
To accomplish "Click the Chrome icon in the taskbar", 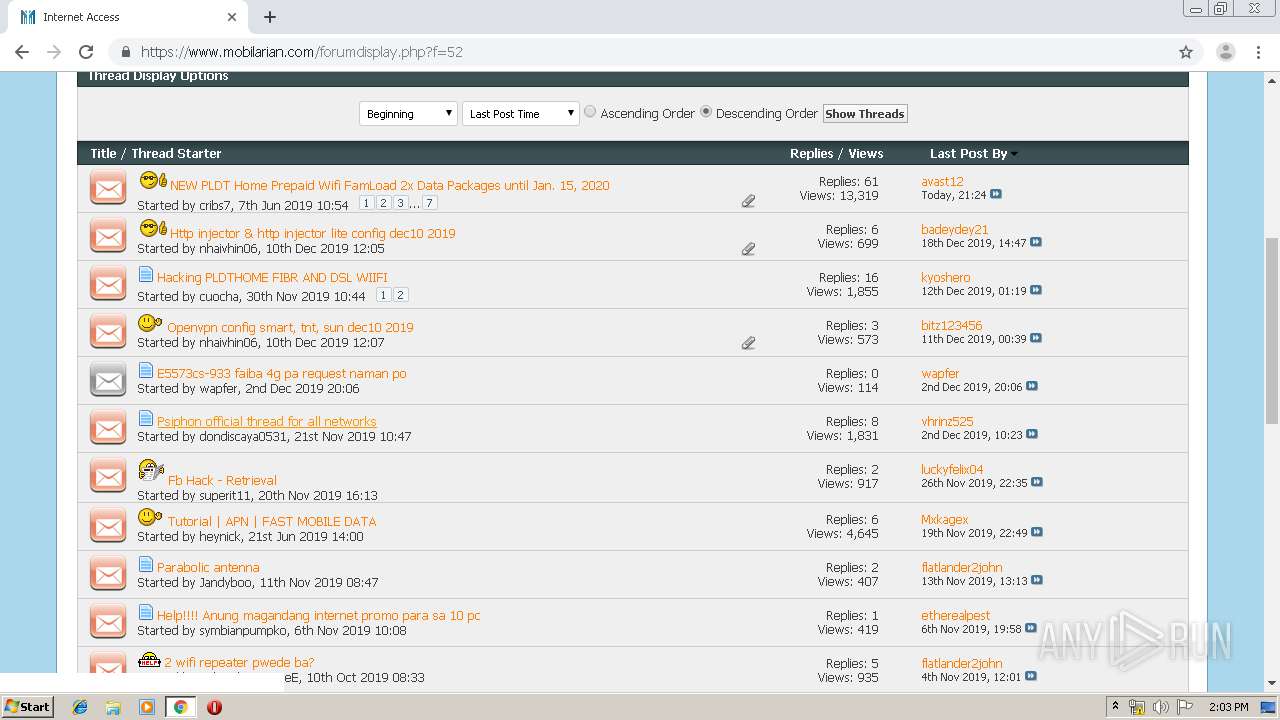I will 180,707.
